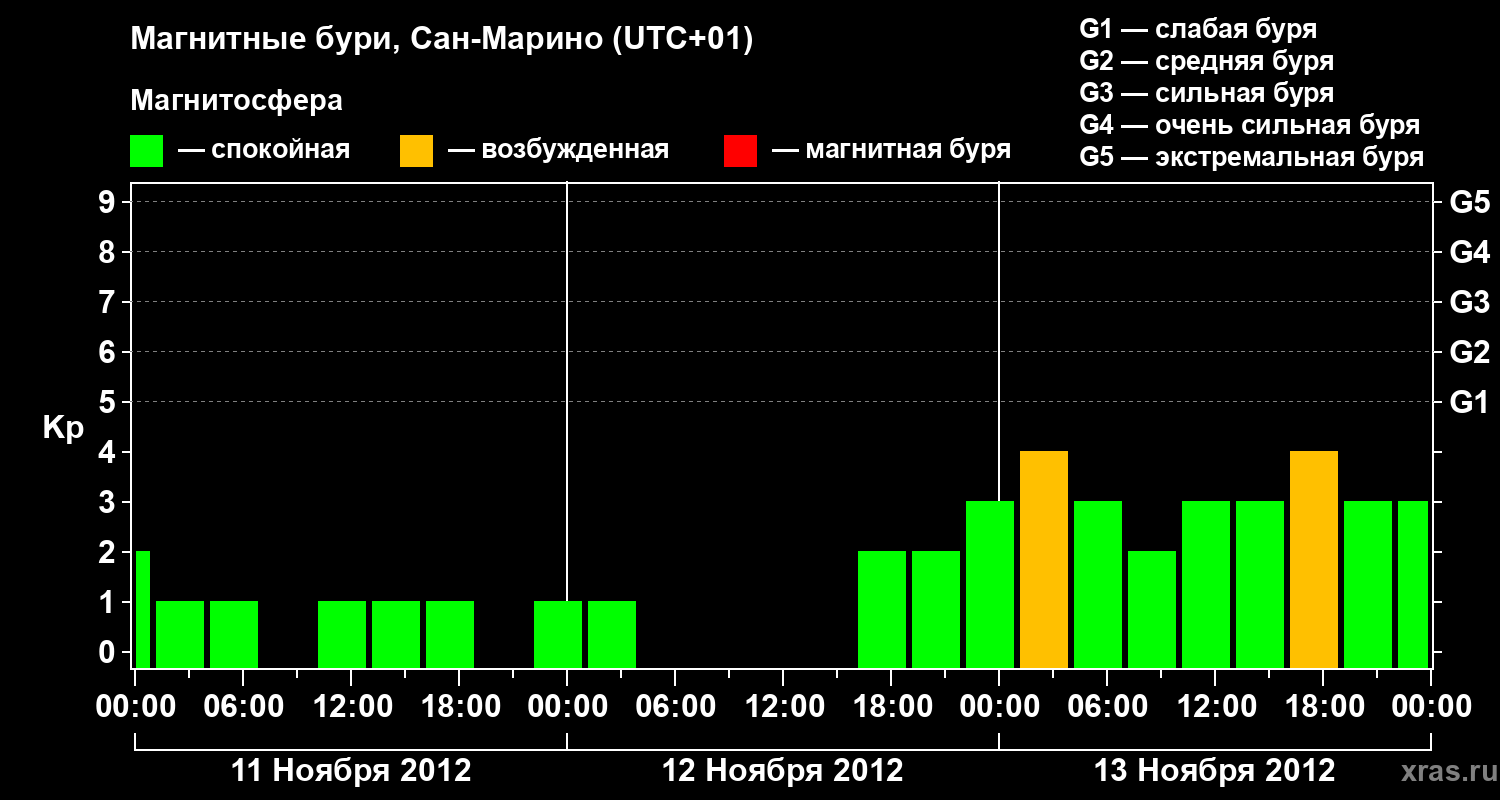The image size is (1500, 800).
Task: Click the Магнитосфера heading
Action: [237, 101]
